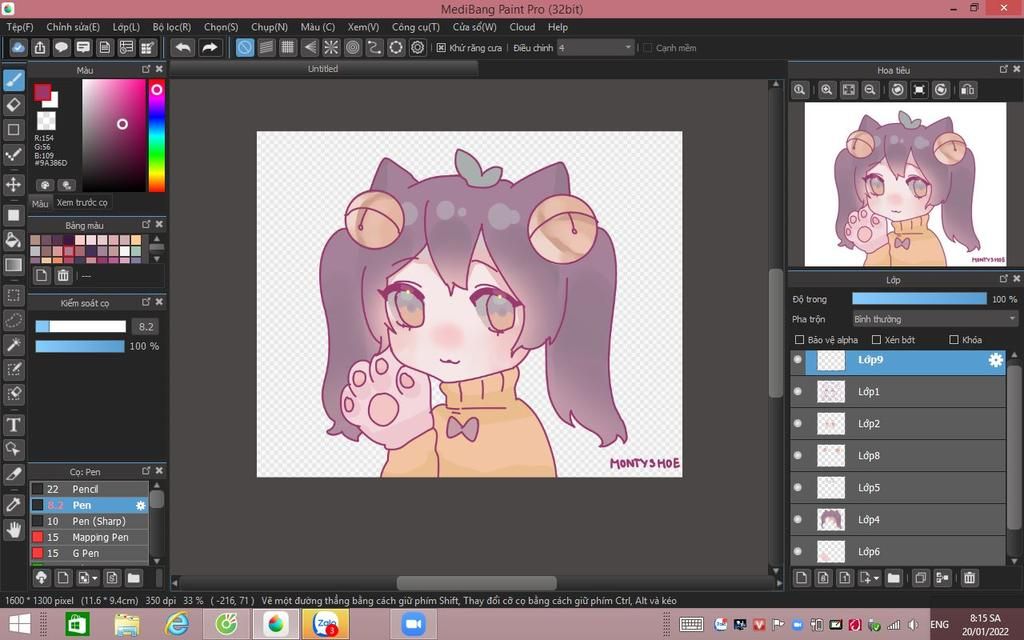Image resolution: width=1024 pixels, height=640 pixels.
Task: Undock the Lớp layer panel
Action: pos(1004,278)
